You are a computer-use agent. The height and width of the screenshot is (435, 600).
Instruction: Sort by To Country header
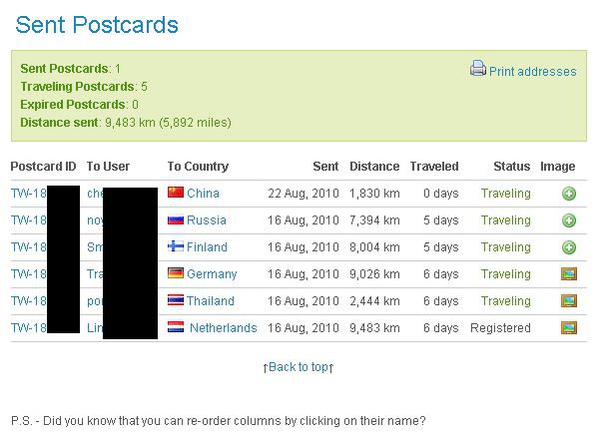tap(198, 166)
